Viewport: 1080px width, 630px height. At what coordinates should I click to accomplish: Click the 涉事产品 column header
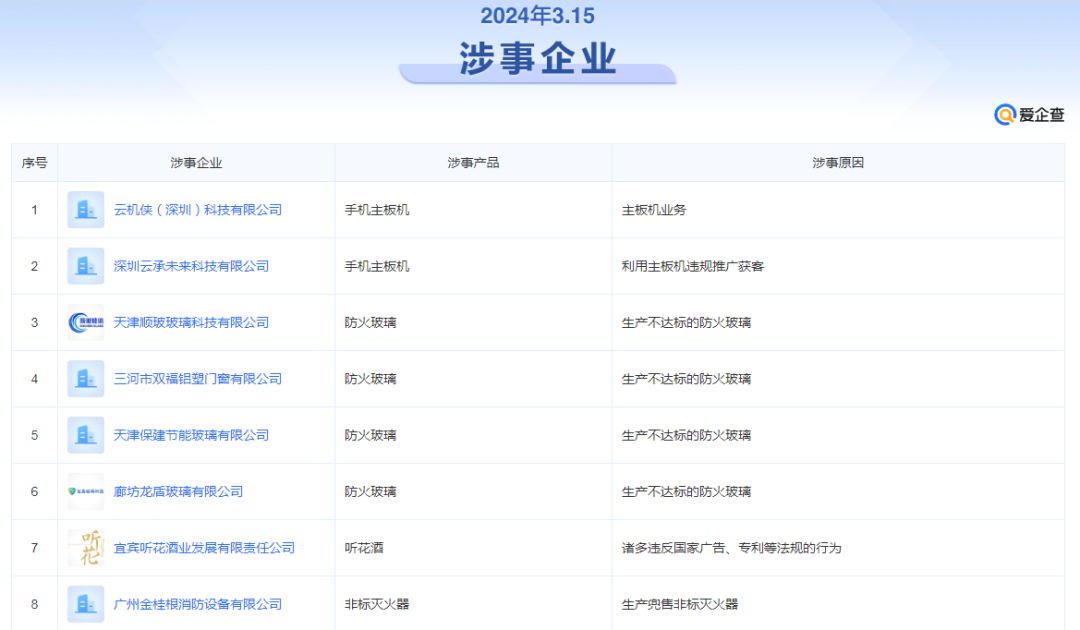473,163
